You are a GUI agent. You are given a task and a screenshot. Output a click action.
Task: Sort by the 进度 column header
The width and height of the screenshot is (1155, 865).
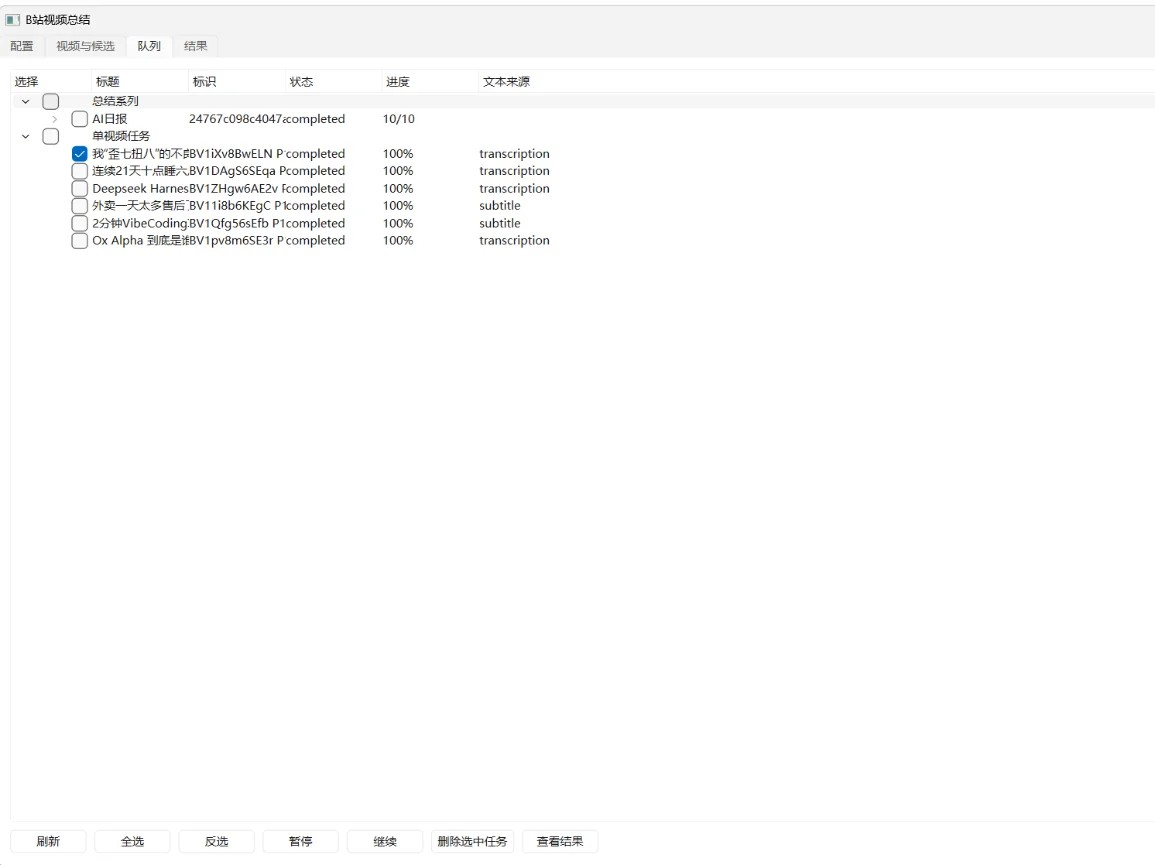[x=429, y=82]
